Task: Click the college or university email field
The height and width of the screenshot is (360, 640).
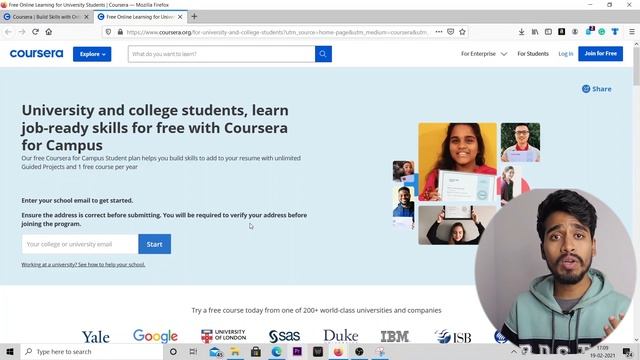Action: coord(80,244)
